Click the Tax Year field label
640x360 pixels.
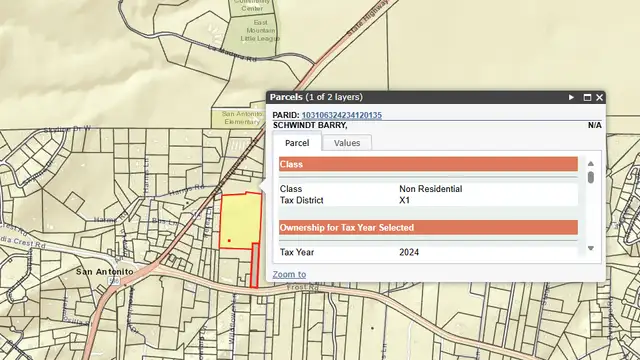point(297,252)
